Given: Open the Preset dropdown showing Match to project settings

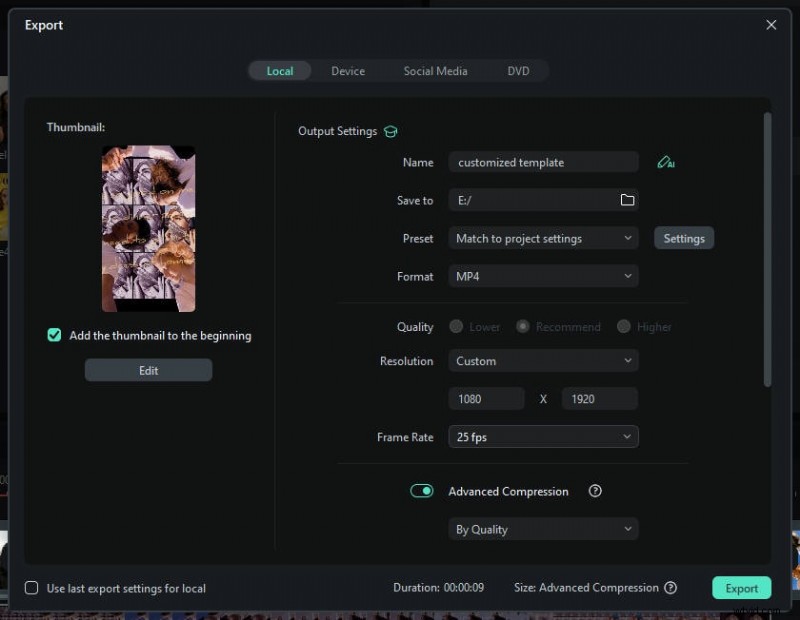Looking at the screenshot, I should pos(543,238).
